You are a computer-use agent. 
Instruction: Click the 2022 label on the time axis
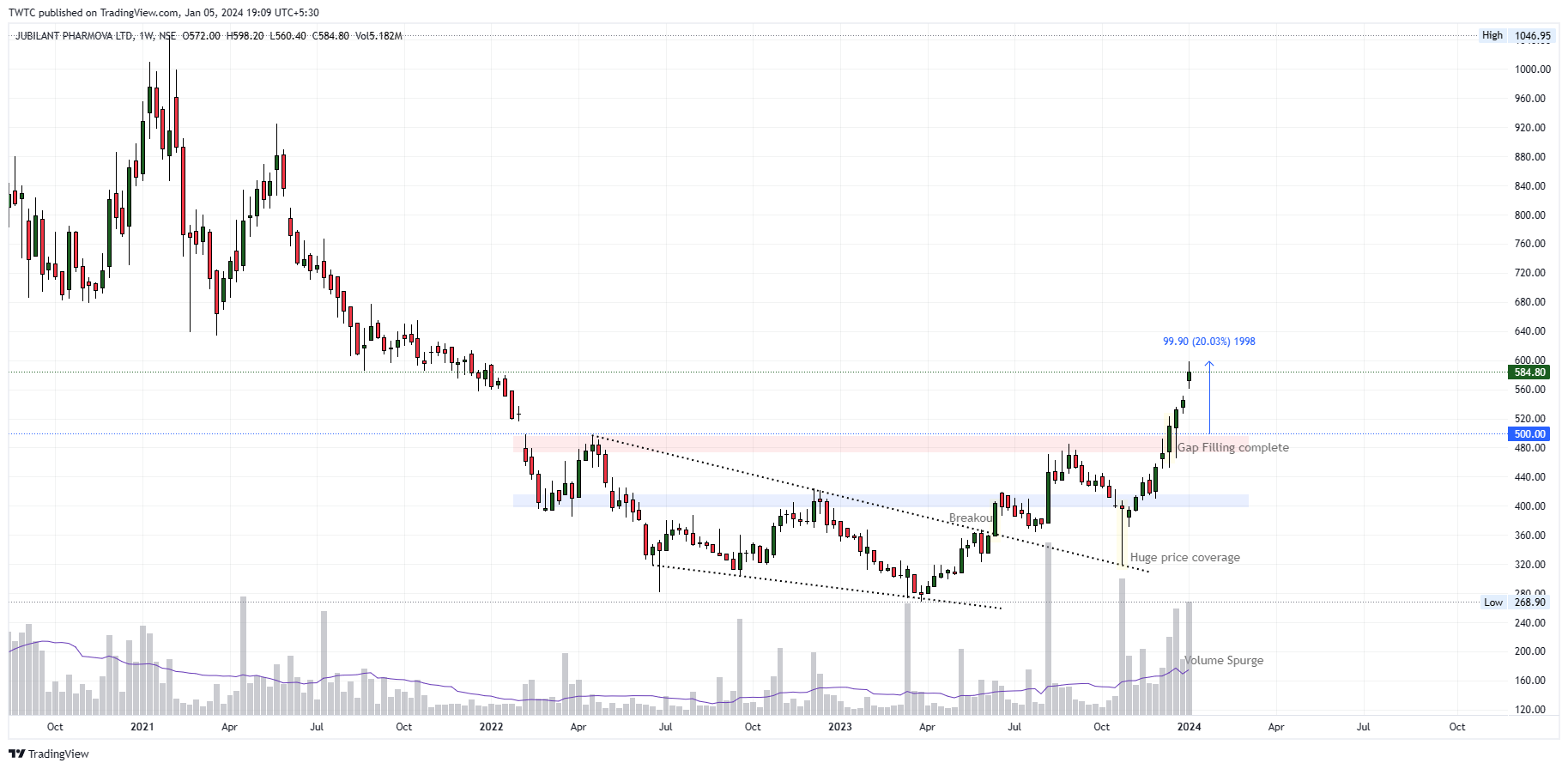coord(491,727)
